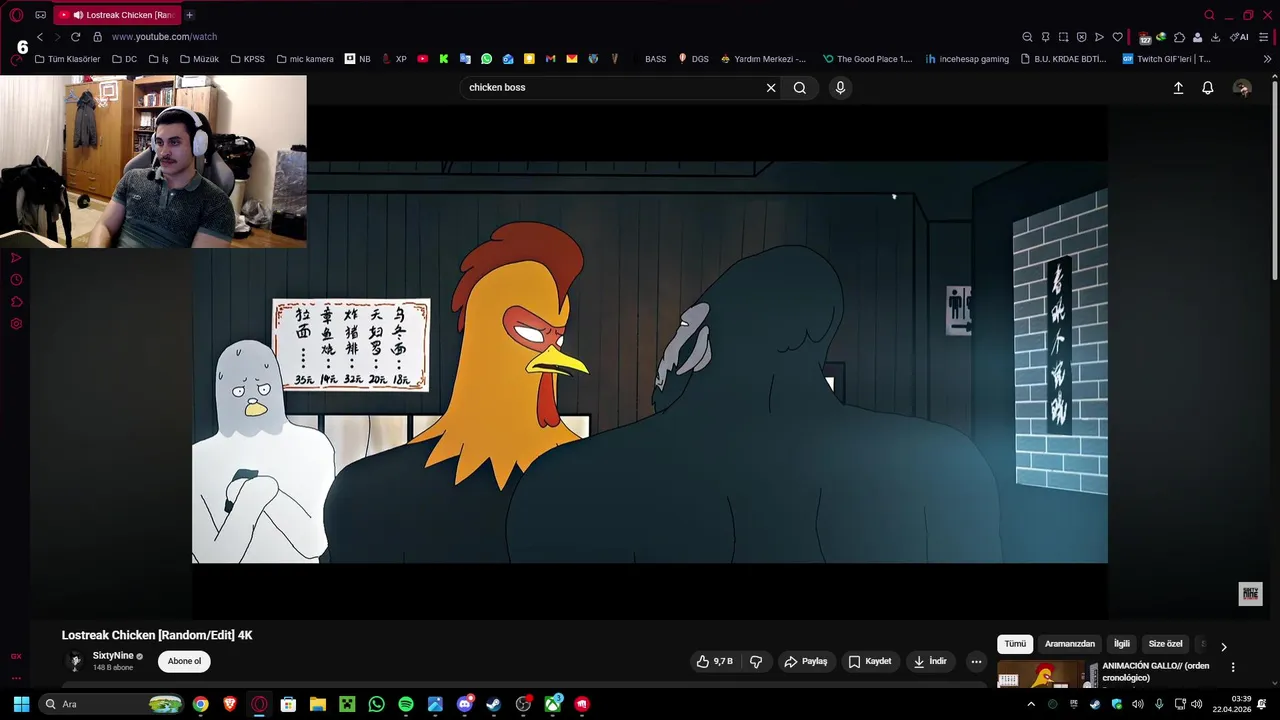Open Steam from the taskbar
1280x720 pixels.
(x=494, y=704)
